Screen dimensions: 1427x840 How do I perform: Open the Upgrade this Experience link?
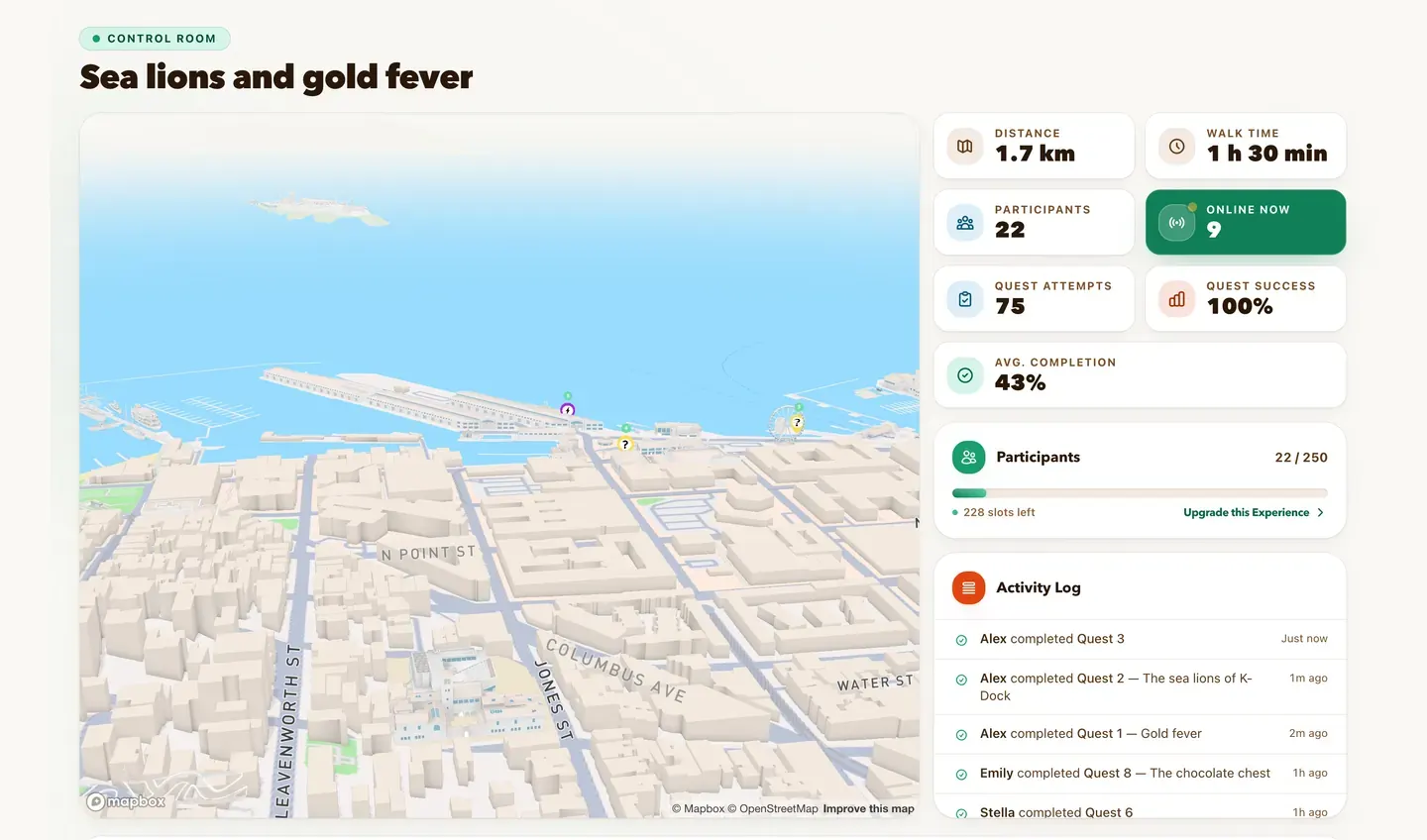tap(1254, 512)
